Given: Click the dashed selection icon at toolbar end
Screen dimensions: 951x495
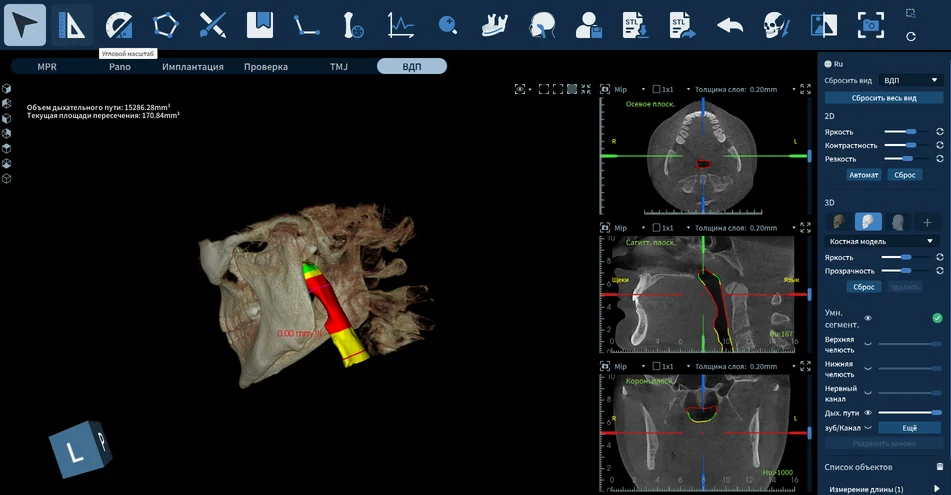Looking at the screenshot, I should point(910,13).
